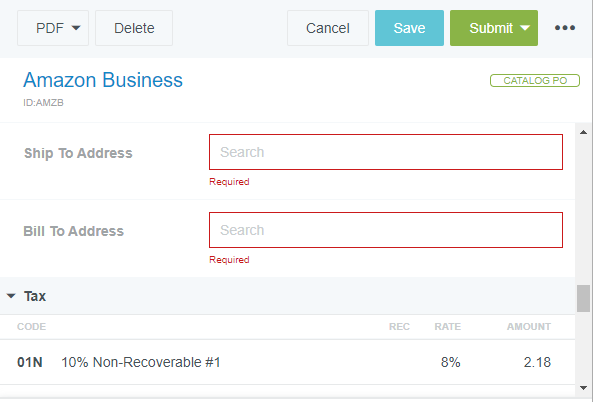Open the PDF dropdown
593x402 pixels.
click(53, 28)
